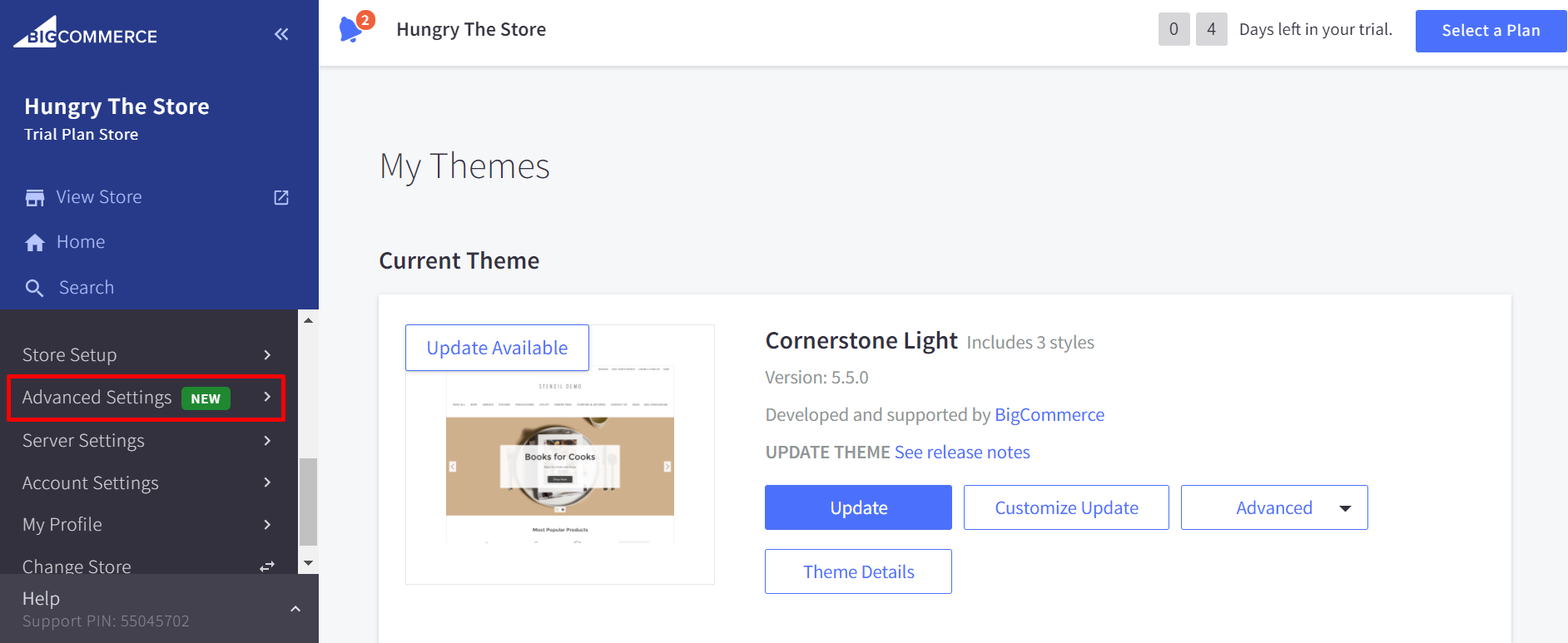Click the Search magnifier icon
Viewport: 1568px width, 643px height.
point(35,288)
